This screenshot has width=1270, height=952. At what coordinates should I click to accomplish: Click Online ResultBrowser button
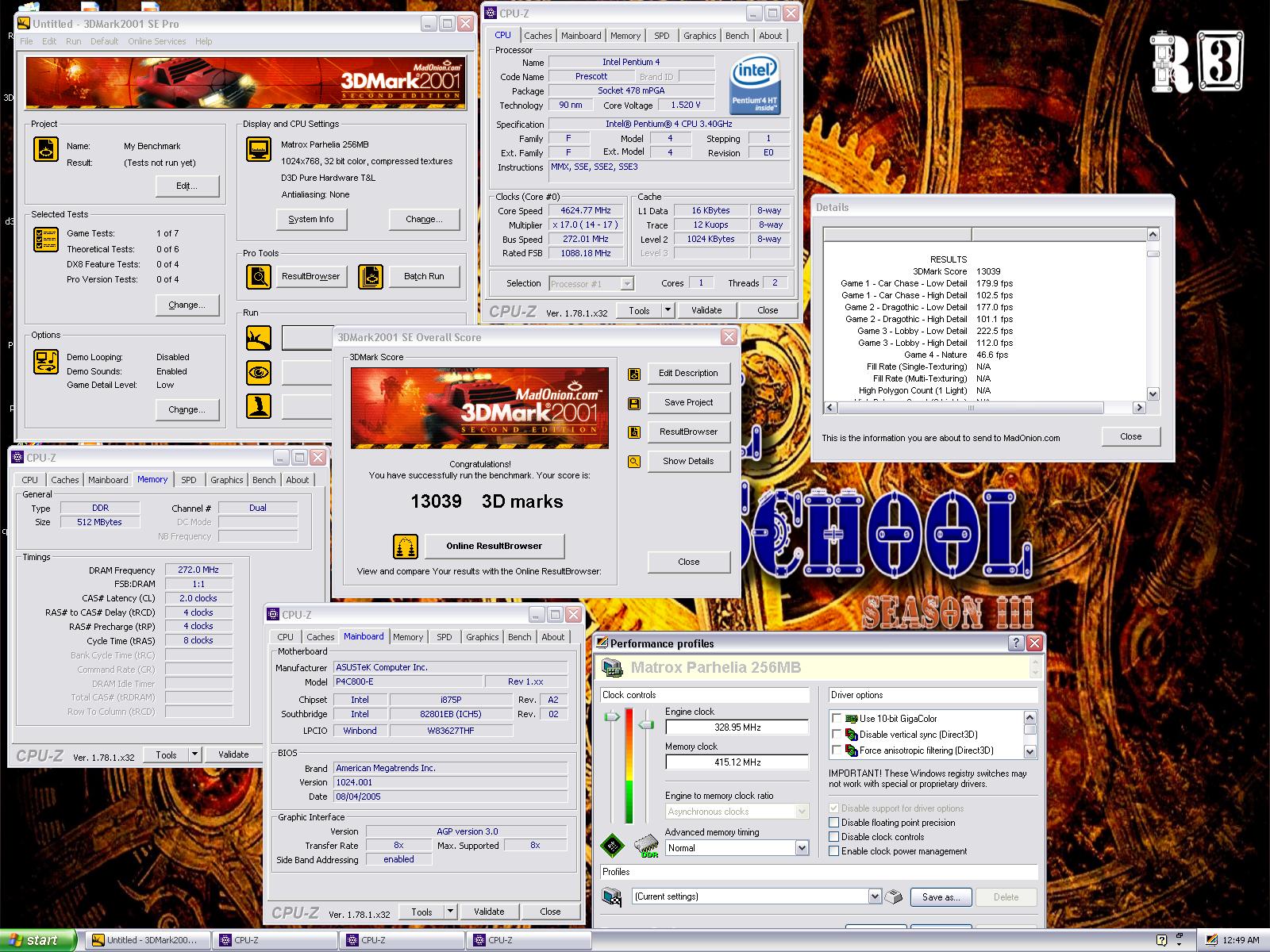coord(495,546)
